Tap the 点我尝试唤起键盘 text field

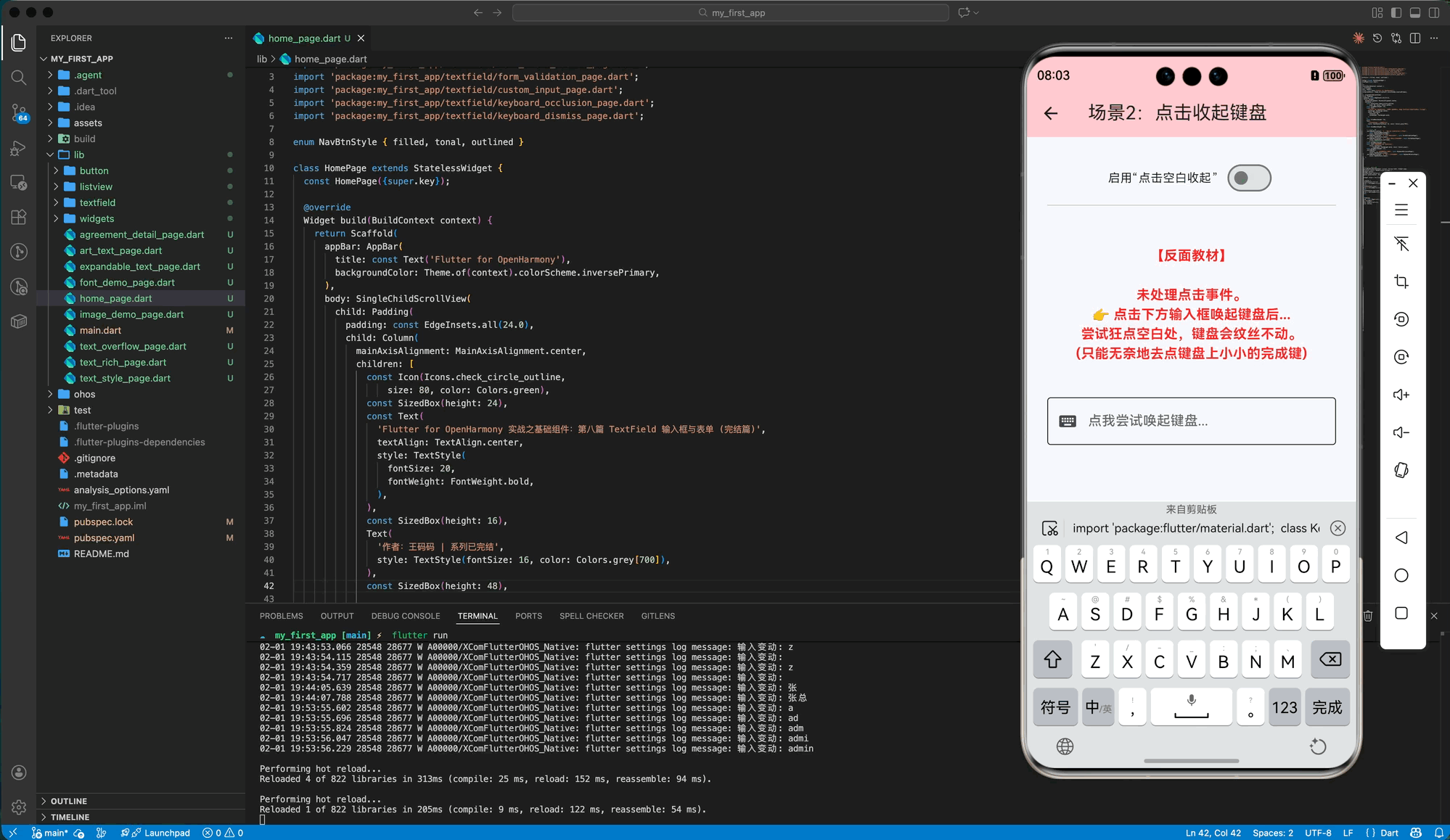point(1191,421)
